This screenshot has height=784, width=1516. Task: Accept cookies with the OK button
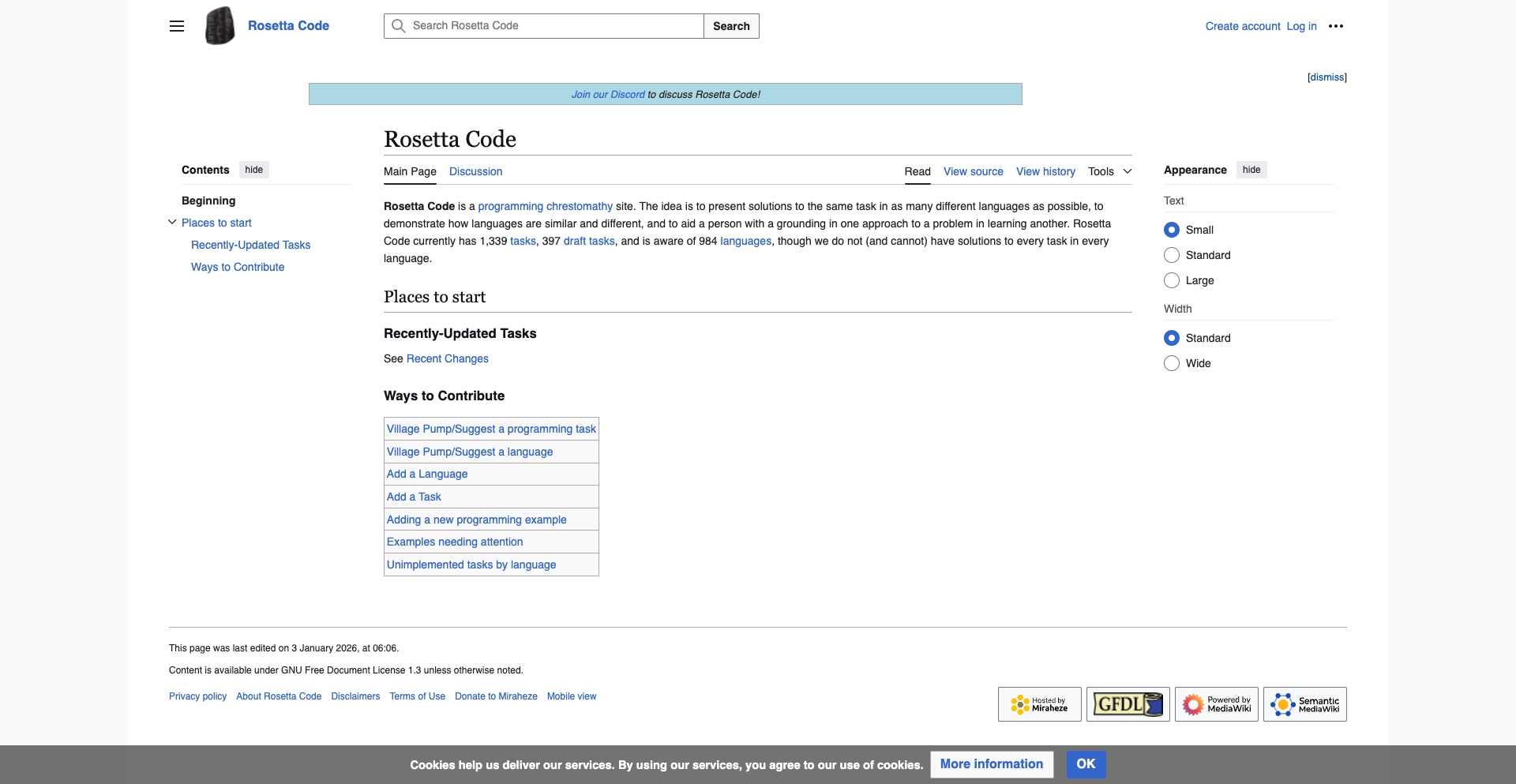(1085, 764)
